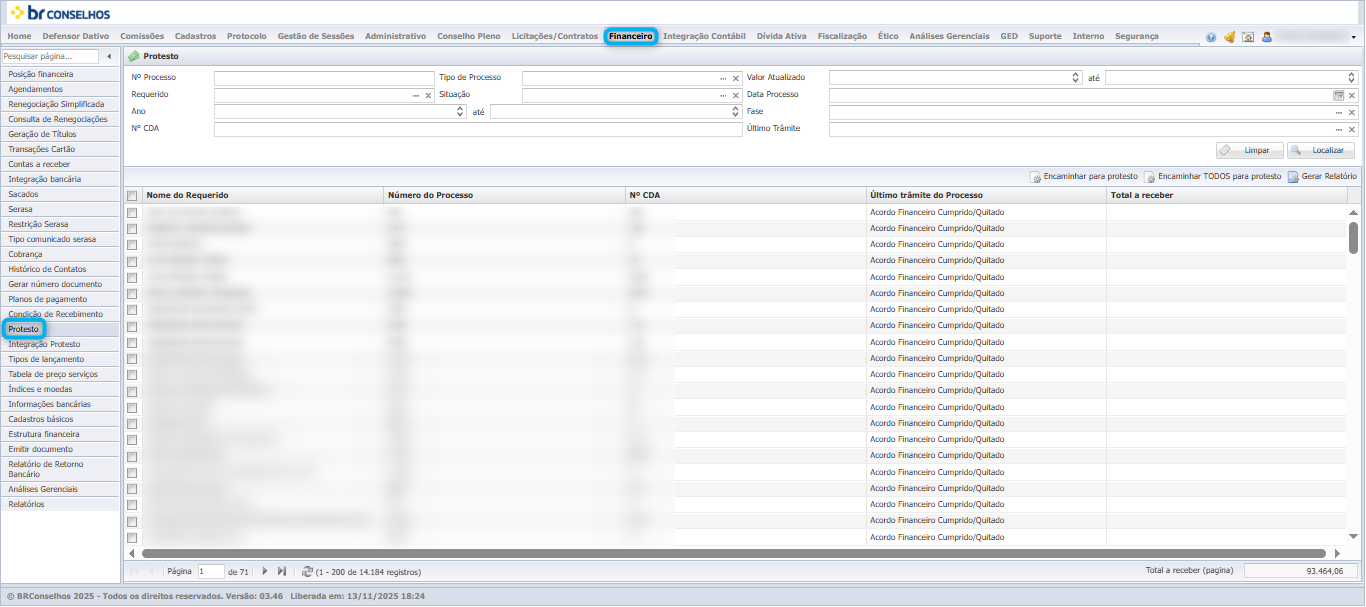
Task: Open the Tipo de Processo lookup ellipsis
Action: tap(723, 78)
